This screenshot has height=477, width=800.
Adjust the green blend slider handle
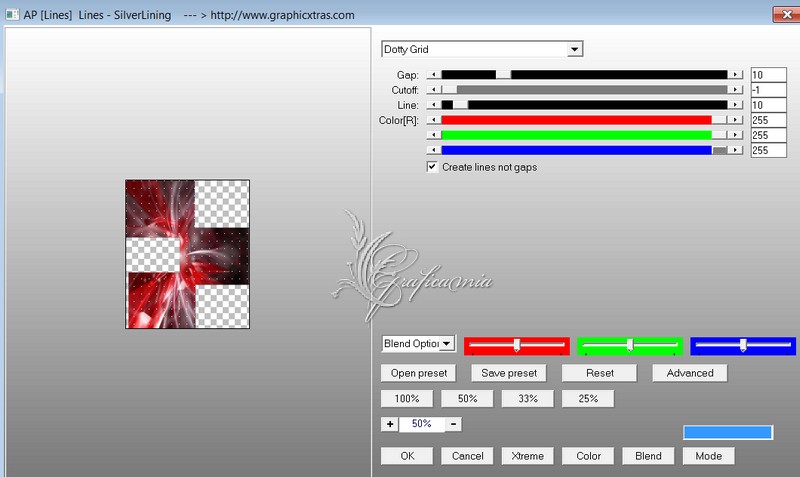pos(630,345)
